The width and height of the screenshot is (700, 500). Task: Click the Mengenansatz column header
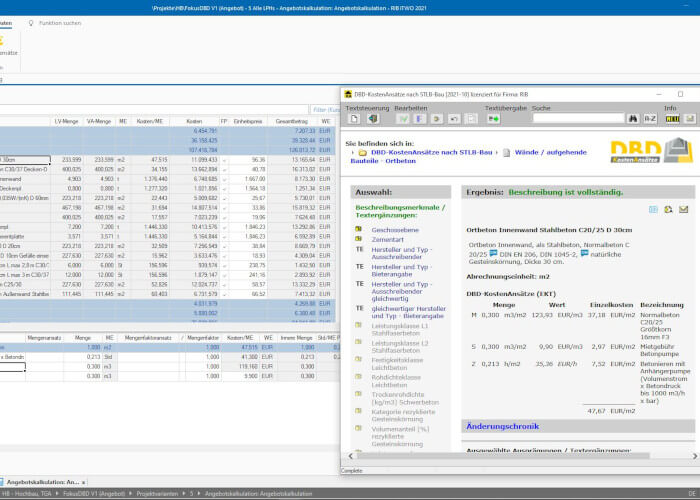[x=44, y=338]
